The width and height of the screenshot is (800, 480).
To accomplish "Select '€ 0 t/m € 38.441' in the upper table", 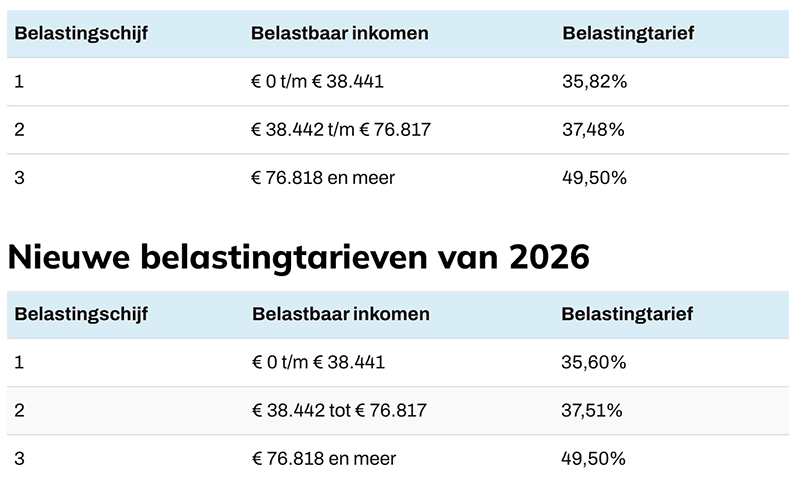I will (x=317, y=82).
